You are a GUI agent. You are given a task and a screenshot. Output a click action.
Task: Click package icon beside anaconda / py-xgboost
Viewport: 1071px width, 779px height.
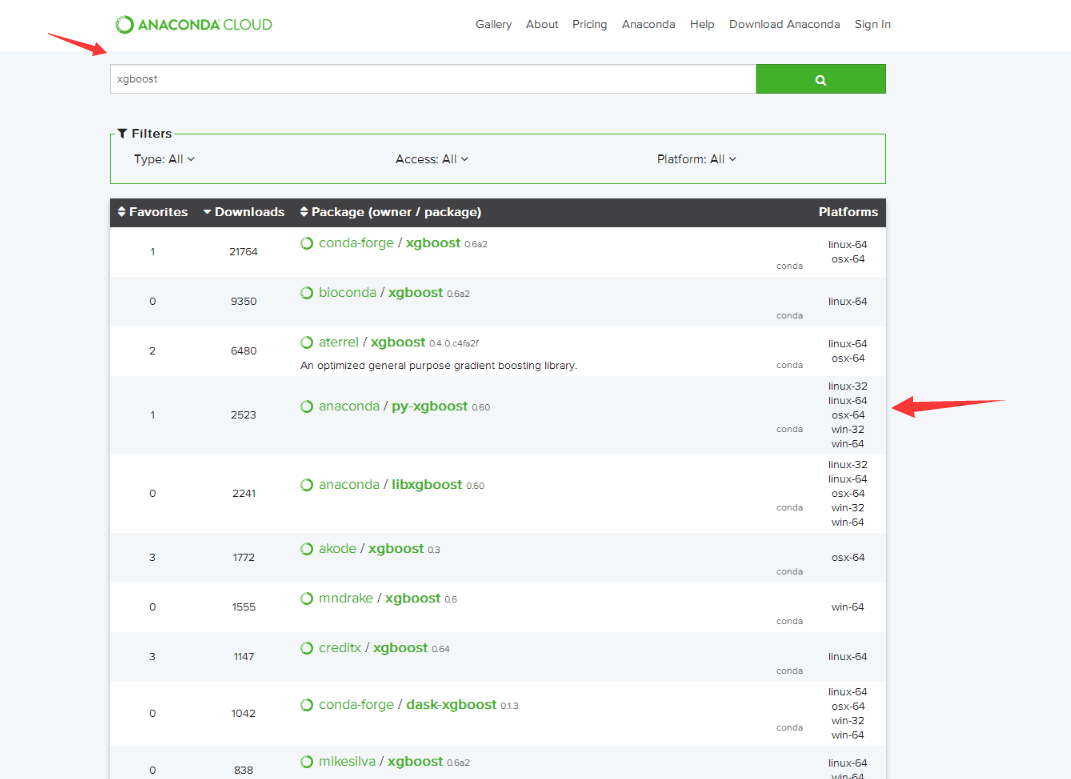pyautogui.click(x=307, y=407)
